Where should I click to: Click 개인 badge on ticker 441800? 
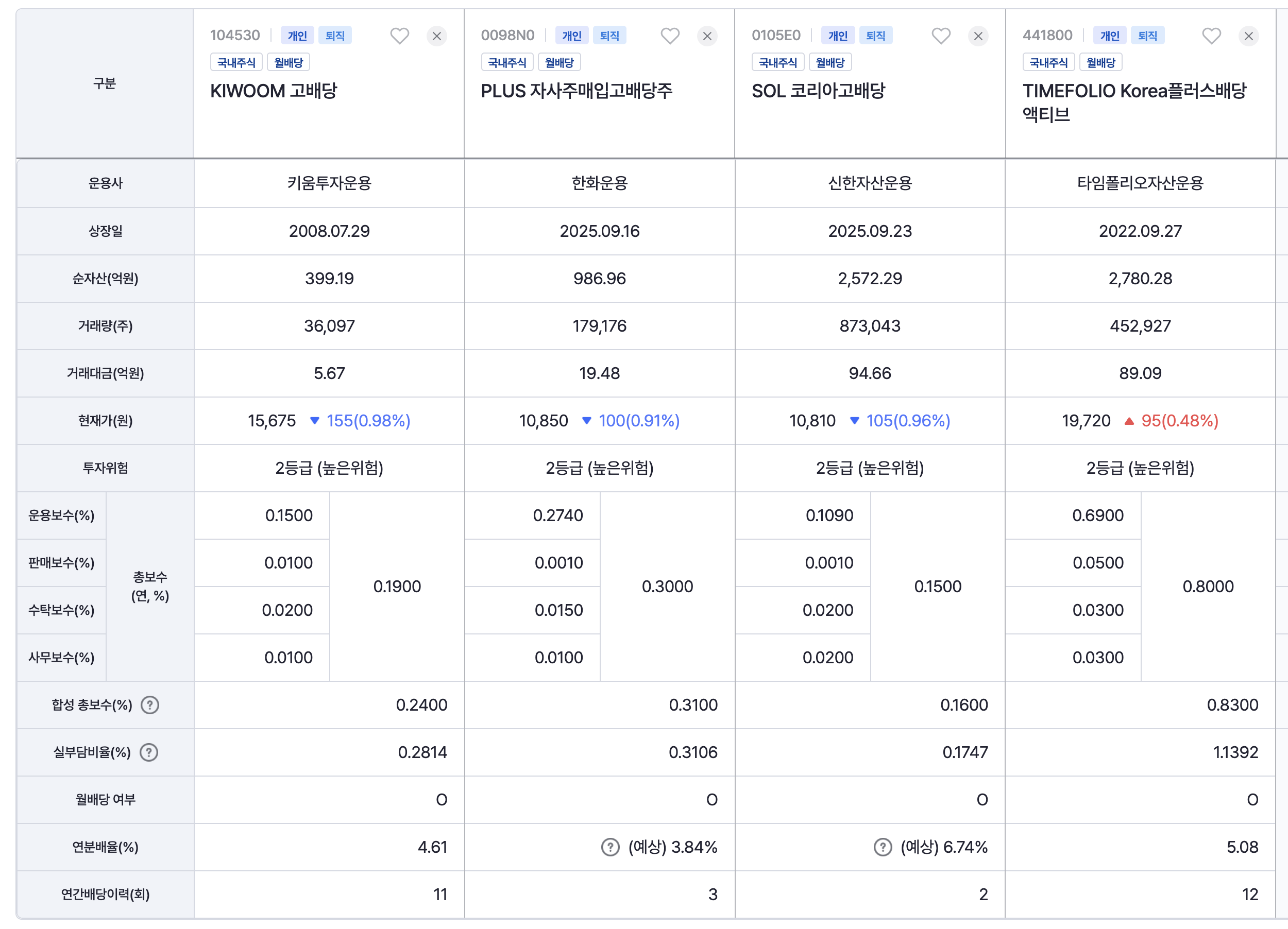pos(1109,36)
